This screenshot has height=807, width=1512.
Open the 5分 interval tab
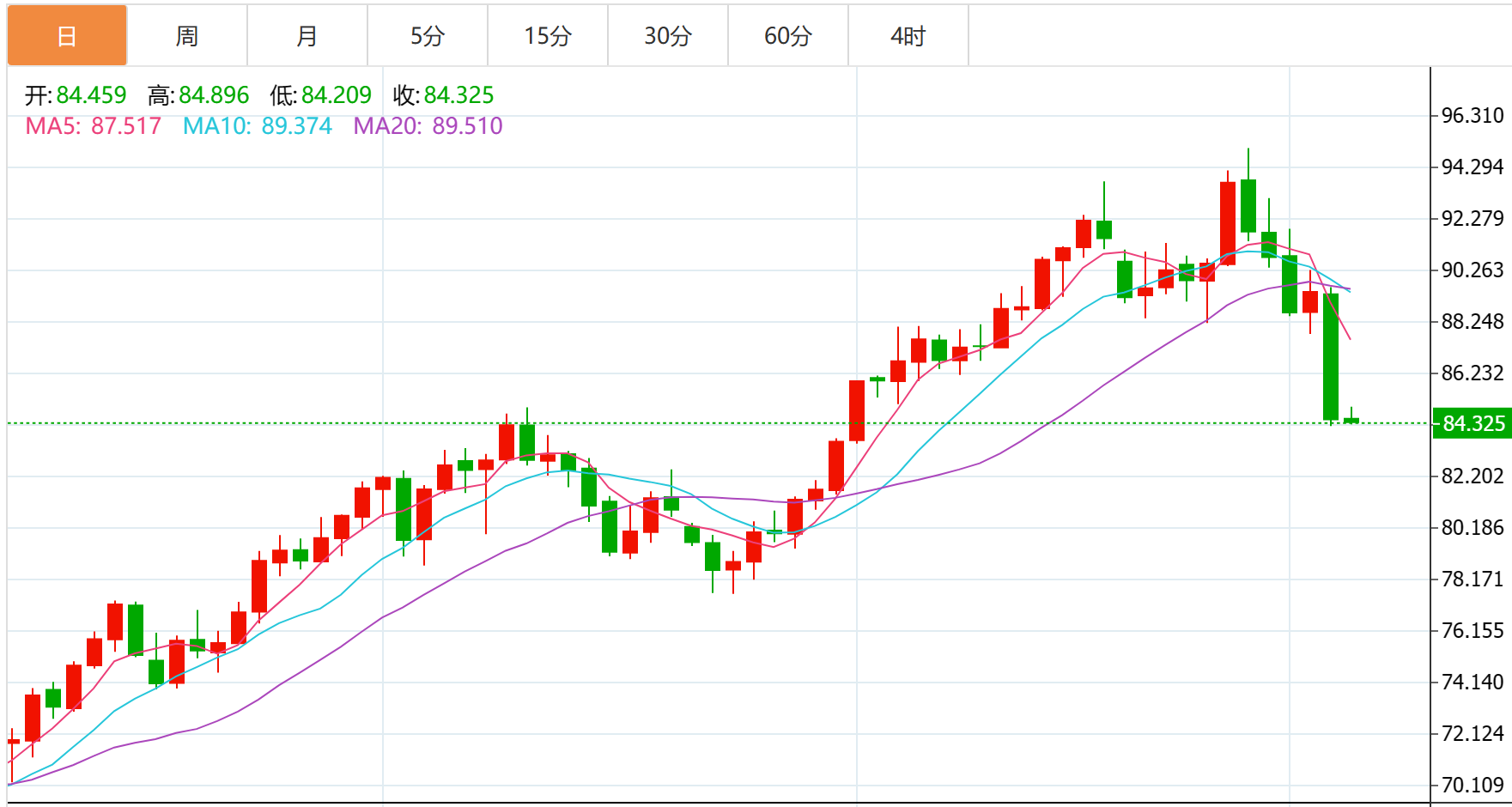click(x=428, y=36)
